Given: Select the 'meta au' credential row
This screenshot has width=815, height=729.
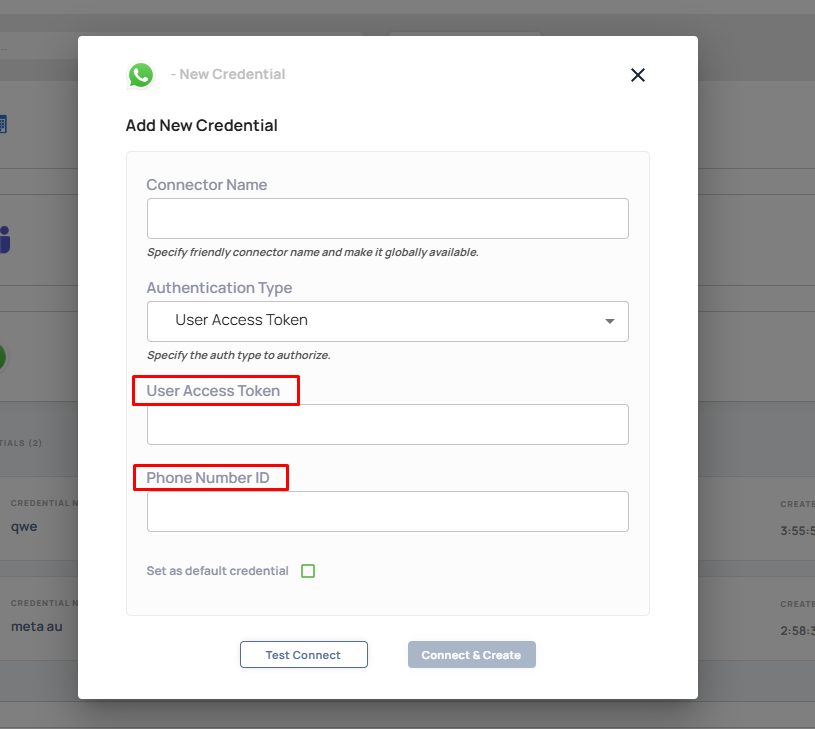Looking at the screenshot, I should pyautogui.click(x=36, y=627).
